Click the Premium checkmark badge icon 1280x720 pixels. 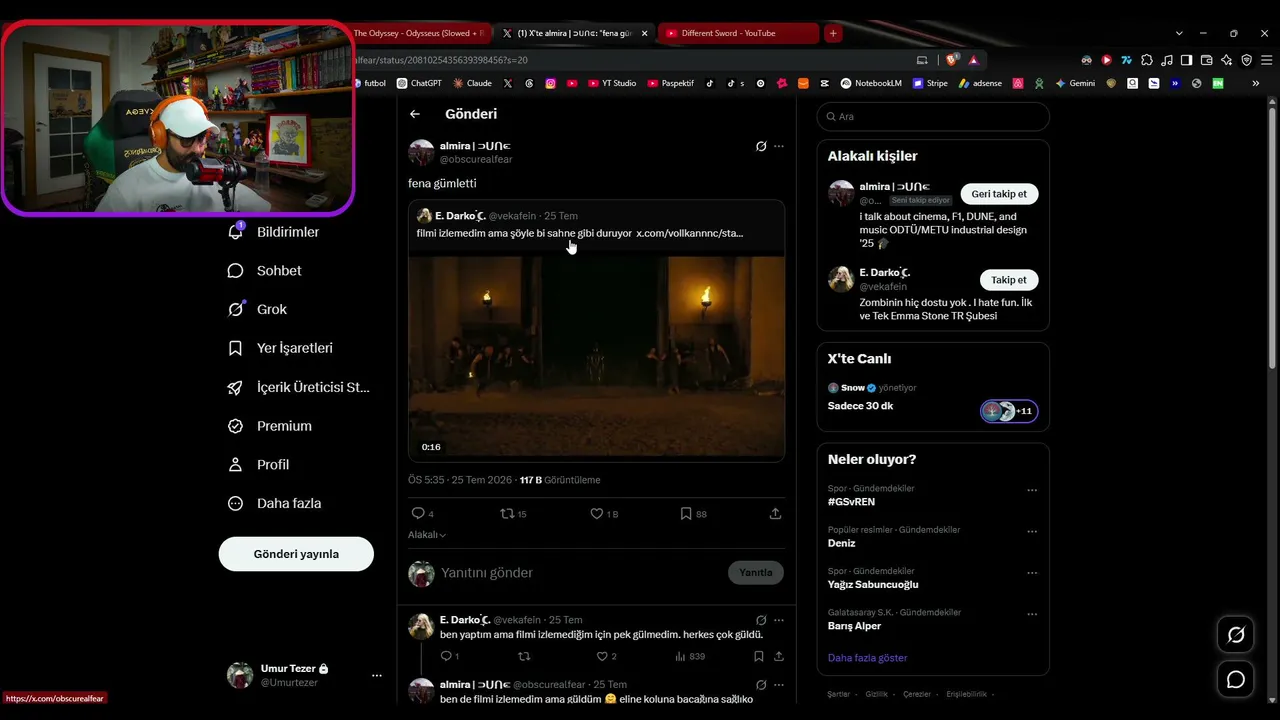(236, 426)
